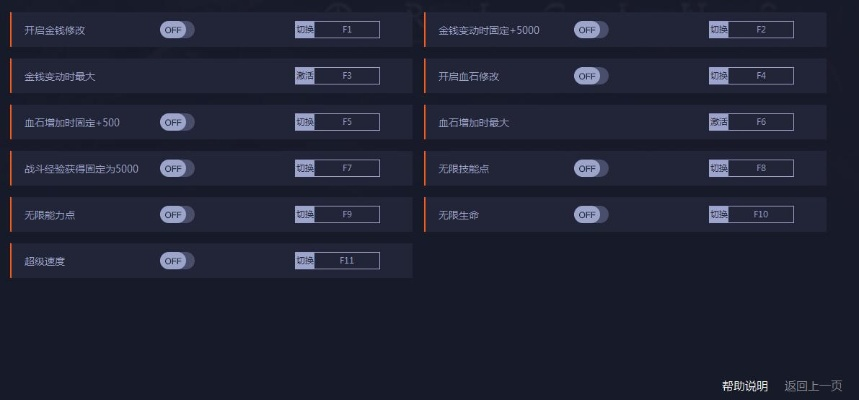Switch on 血石增加时固定+500 toggle

point(176,122)
